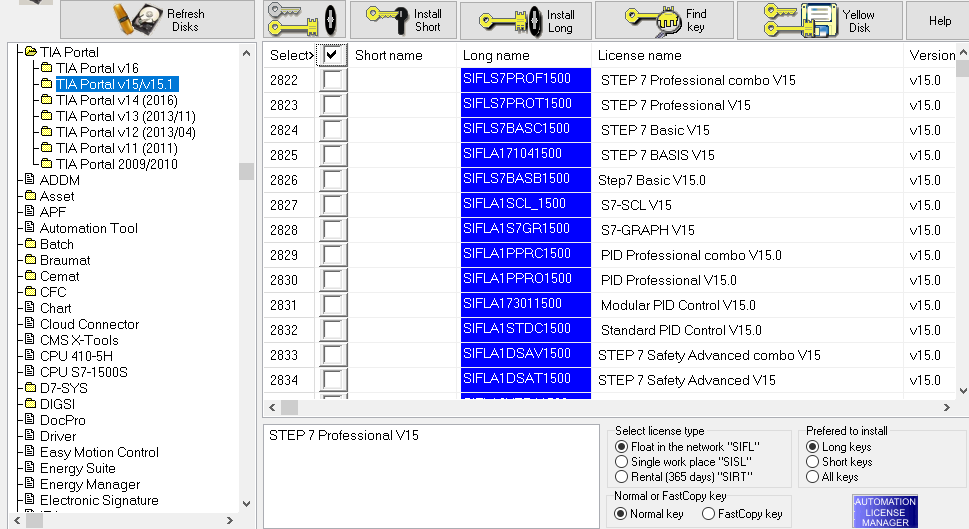Select the Automation Tool entry
The image size is (969, 529).
[88, 229]
